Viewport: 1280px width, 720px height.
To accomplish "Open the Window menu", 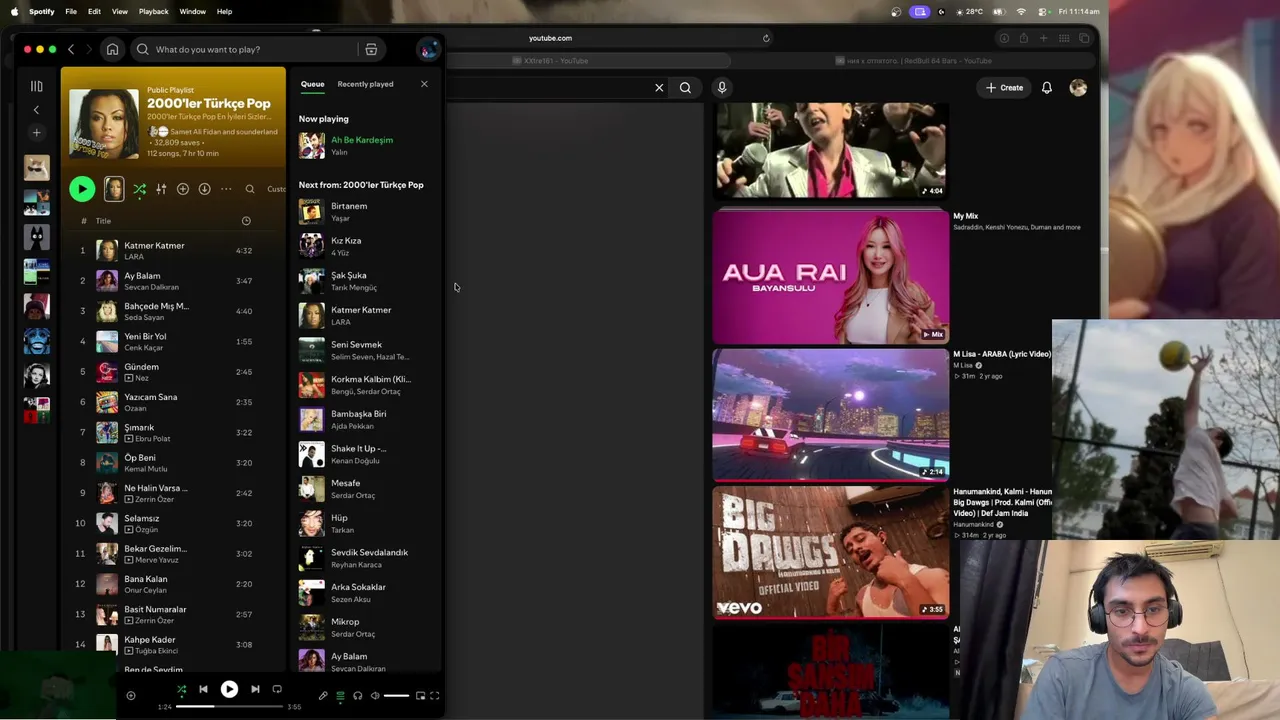I will tap(192, 12).
